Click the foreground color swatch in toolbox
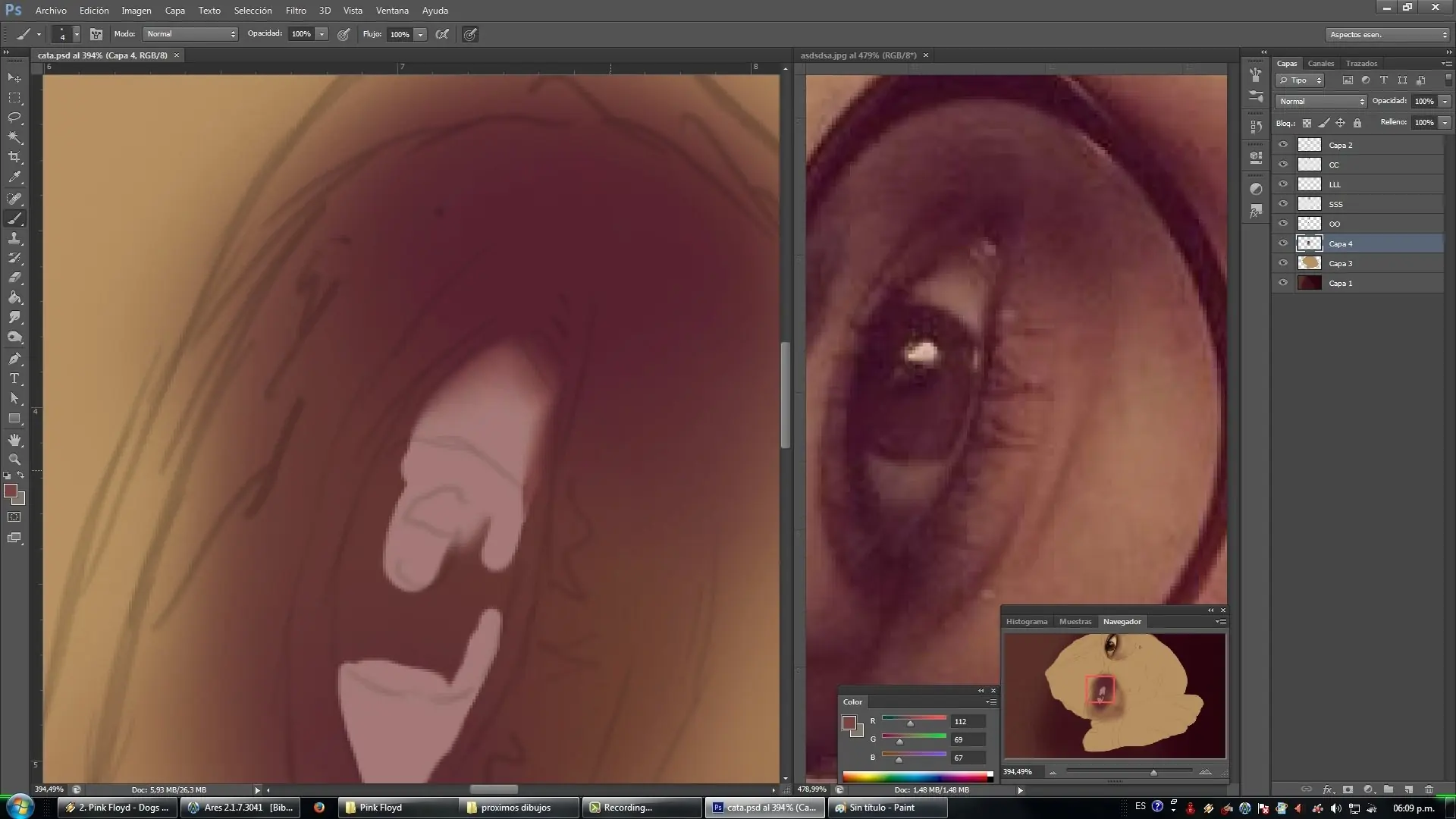 point(11,491)
